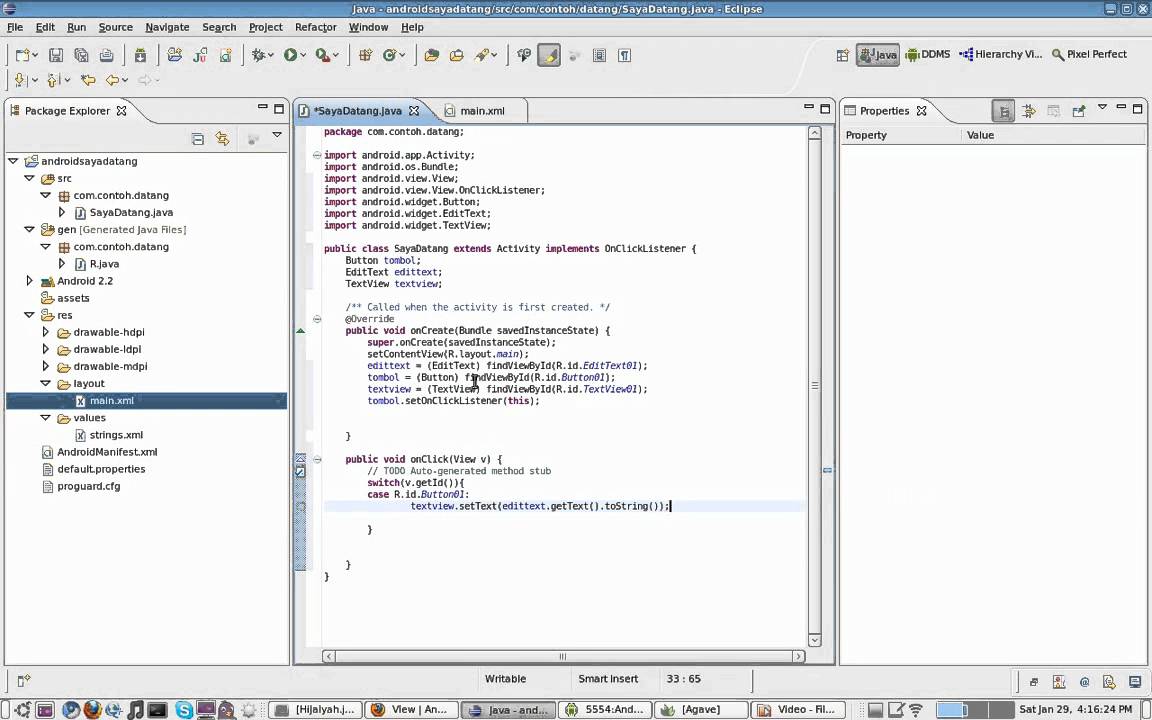Select the SayaDatang.java editor tab
The height and width of the screenshot is (720, 1152).
coord(357,111)
